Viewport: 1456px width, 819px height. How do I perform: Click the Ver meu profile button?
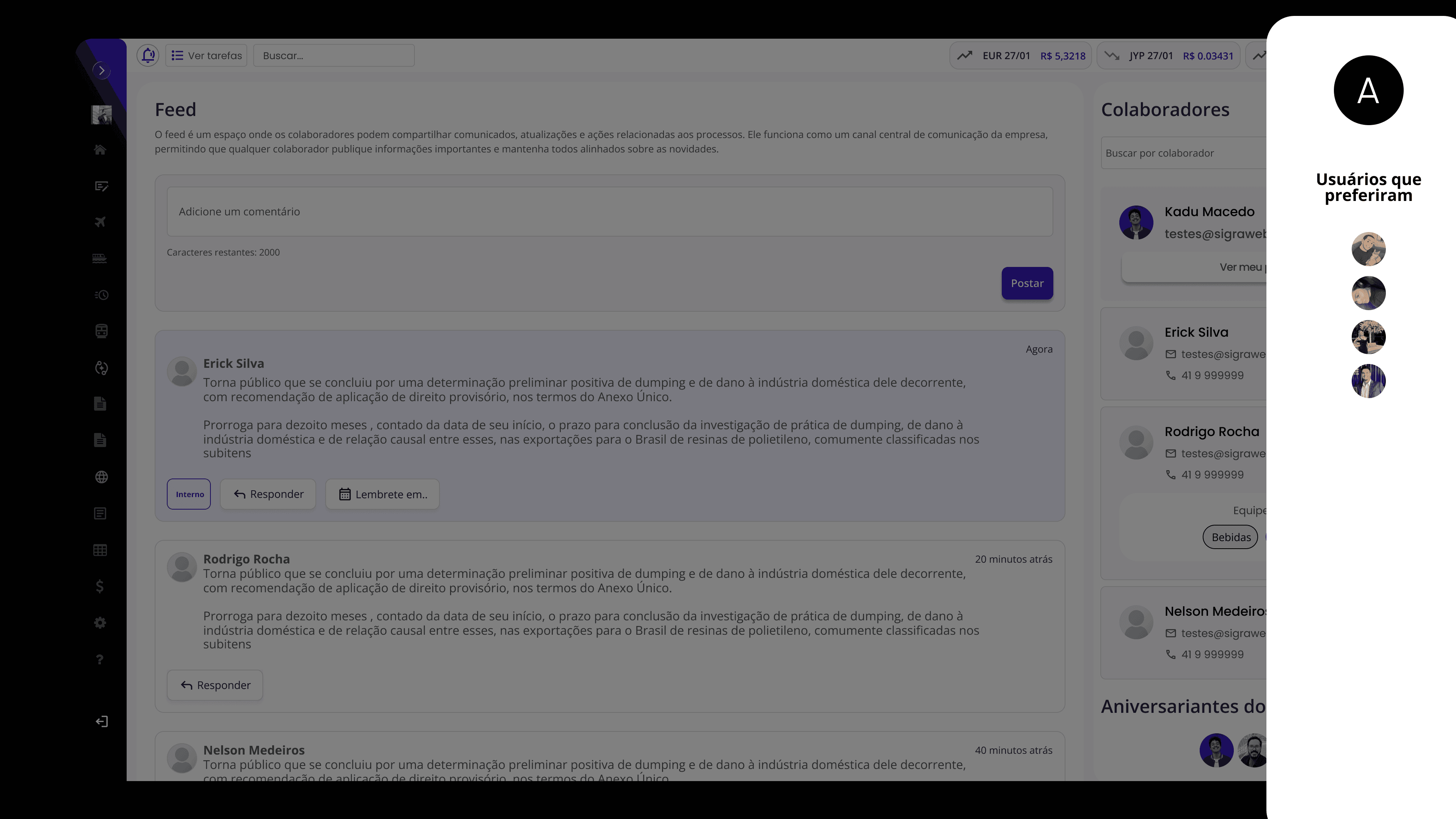pyautogui.click(x=1194, y=267)
